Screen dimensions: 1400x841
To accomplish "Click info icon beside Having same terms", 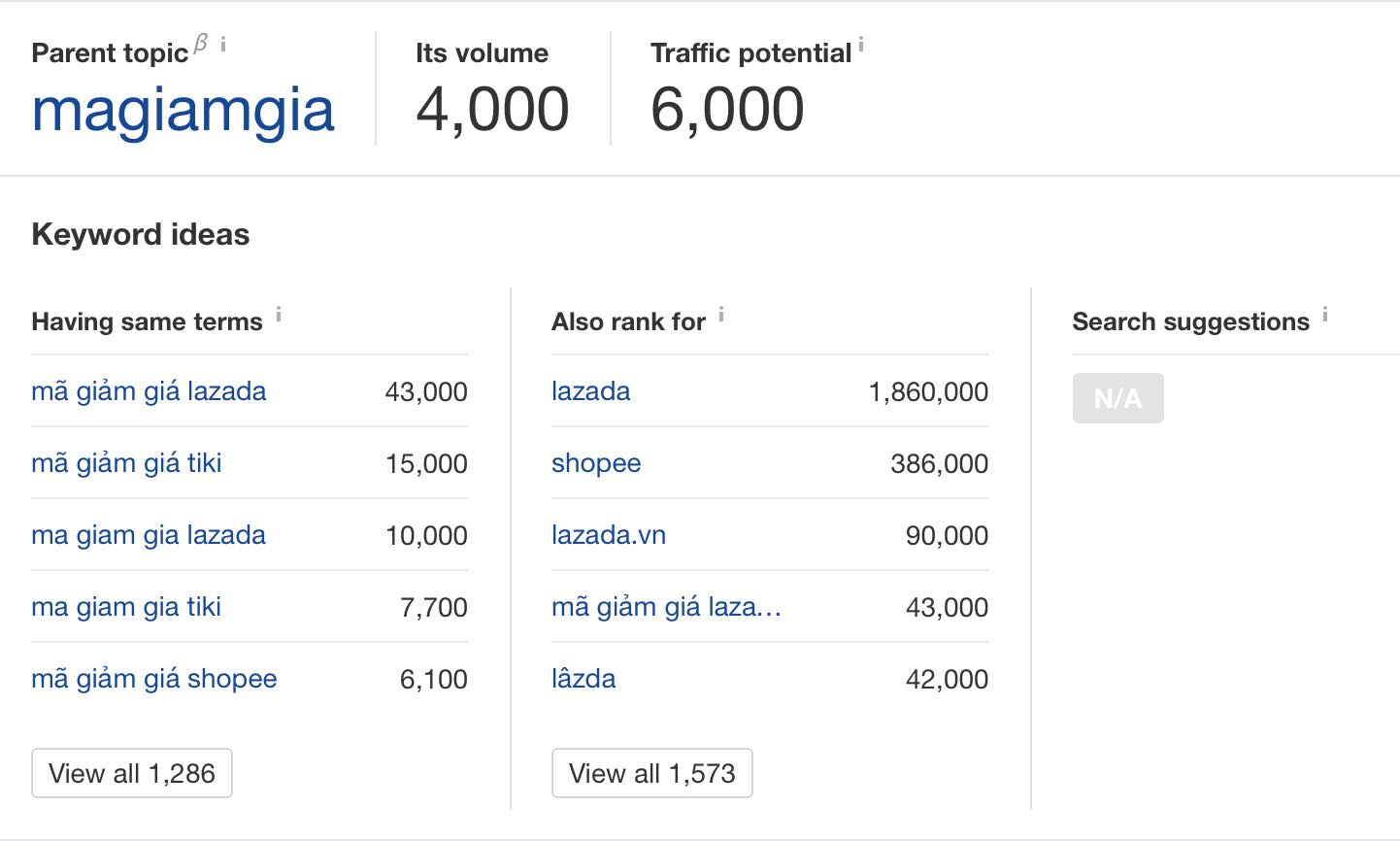I will [x=279, y=314].
